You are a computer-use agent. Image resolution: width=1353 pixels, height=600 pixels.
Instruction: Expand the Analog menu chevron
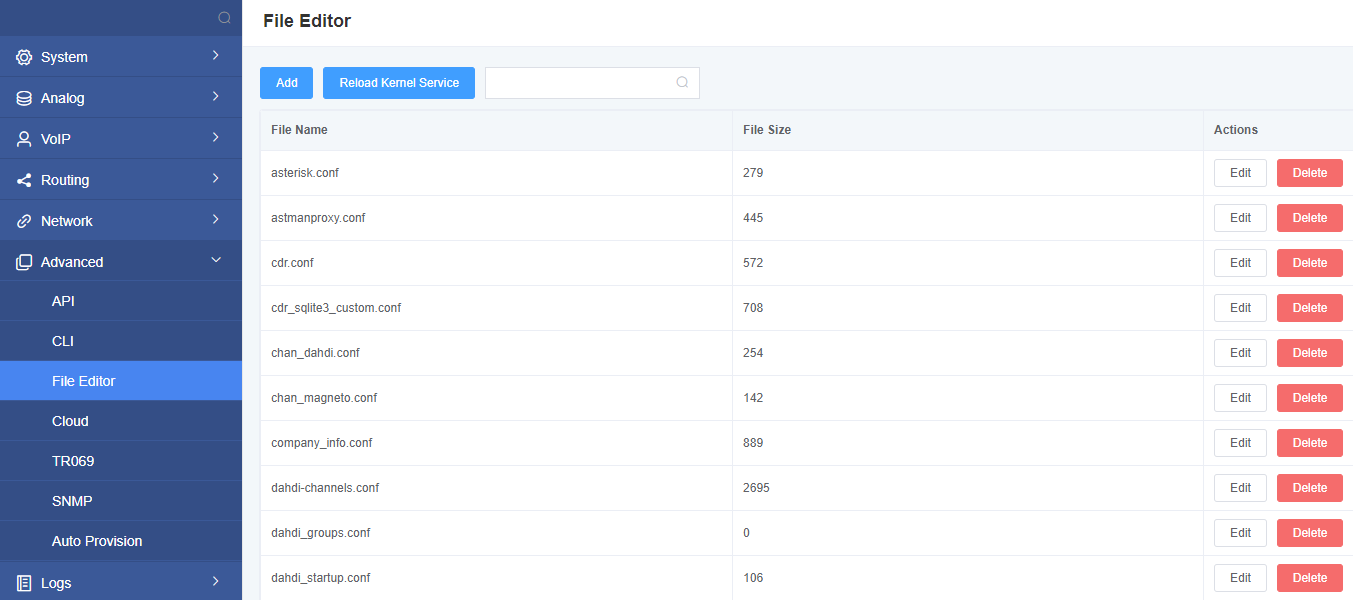point(215,97)
